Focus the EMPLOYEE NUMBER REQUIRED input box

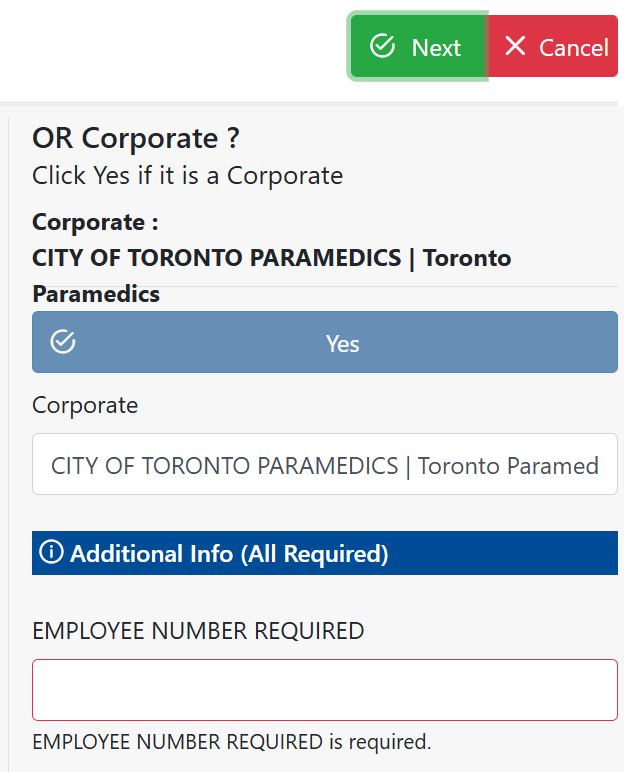click(324, 689)
